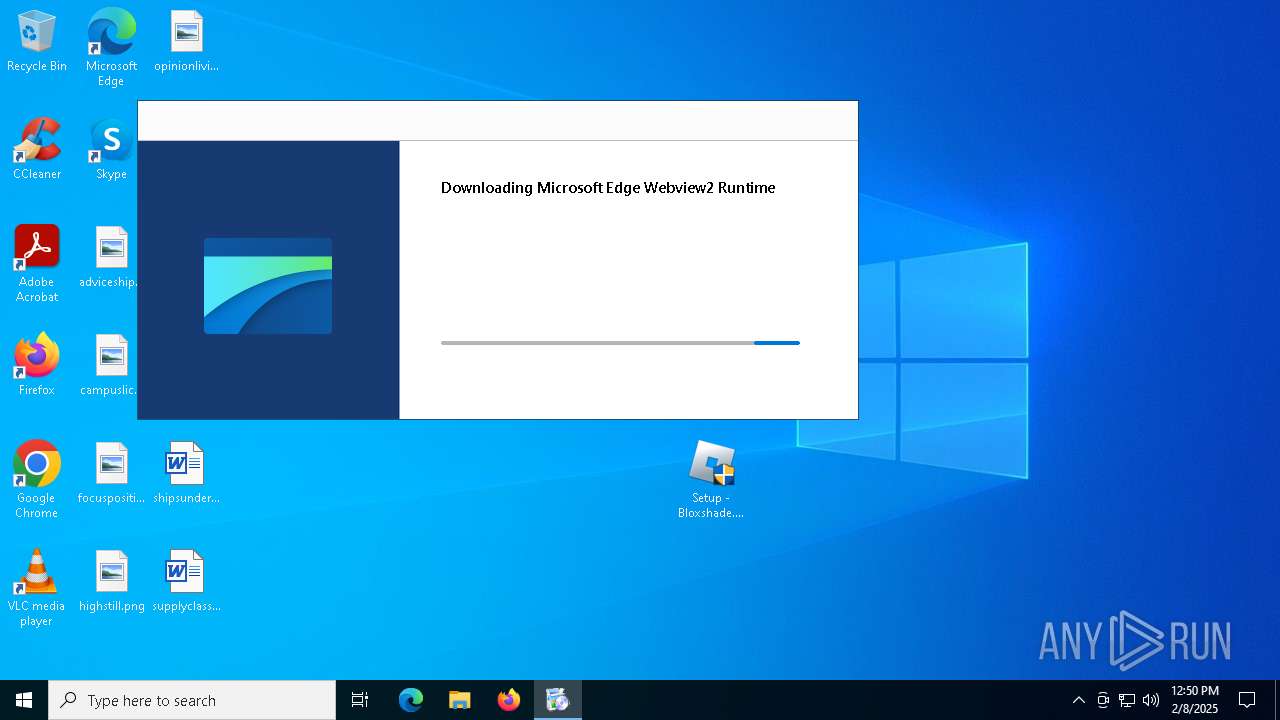1280x720 pixels.
Task: Open network status tray icon
Action: tap(1127, 700)
